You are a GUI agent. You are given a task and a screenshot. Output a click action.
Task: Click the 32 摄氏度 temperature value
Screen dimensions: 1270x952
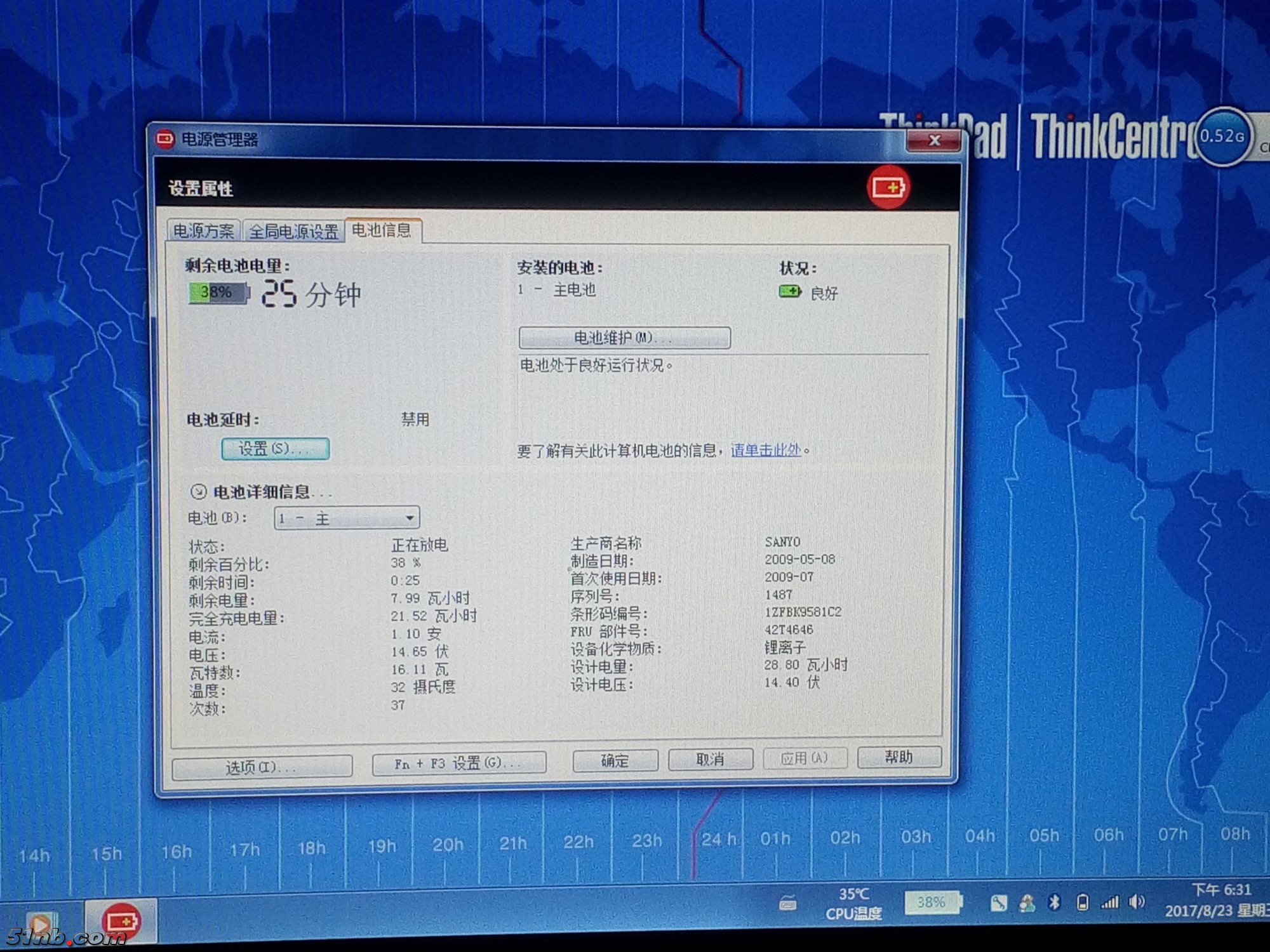(423, 687)
